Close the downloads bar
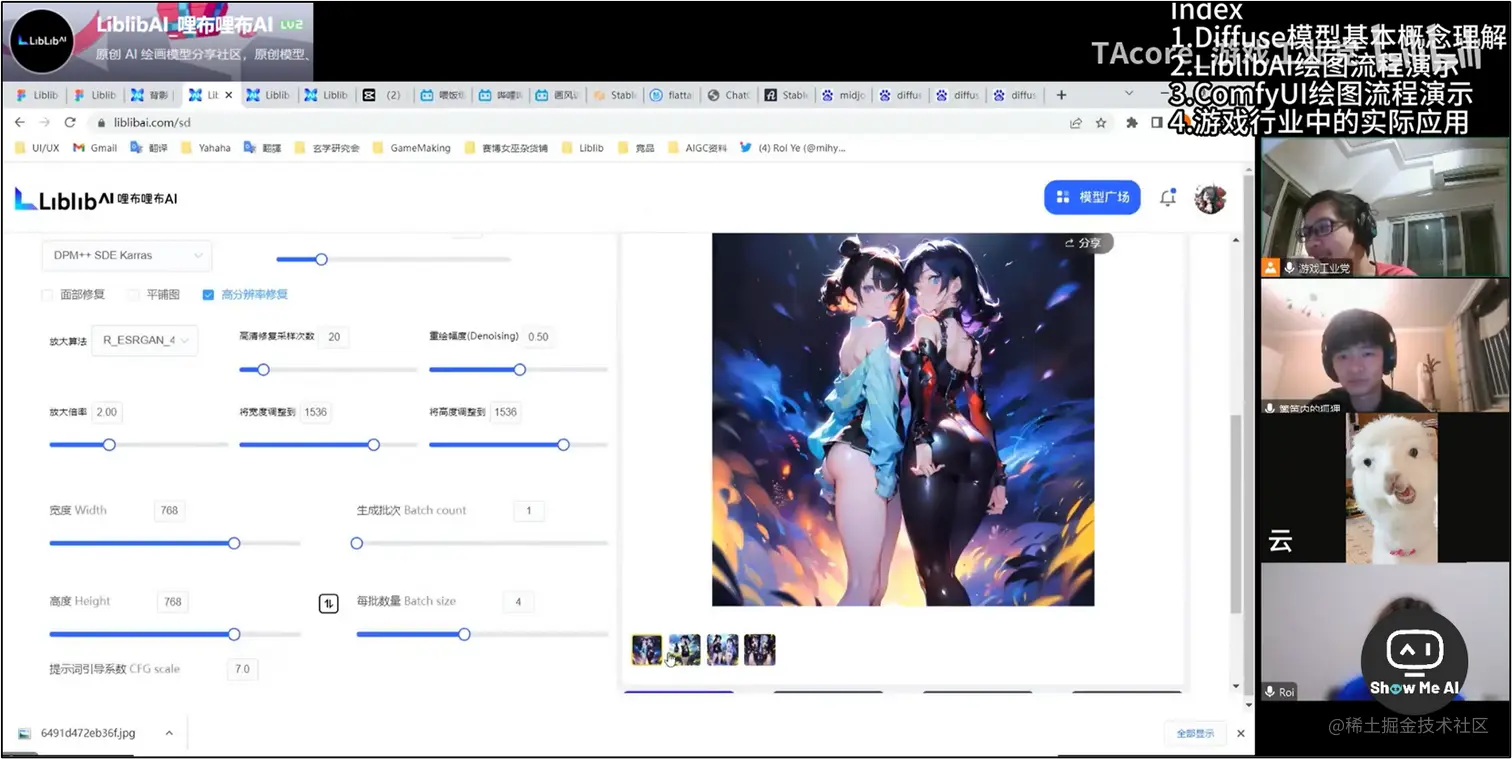This screenshot has width=1512, height=759. [x=1240, y=733]
